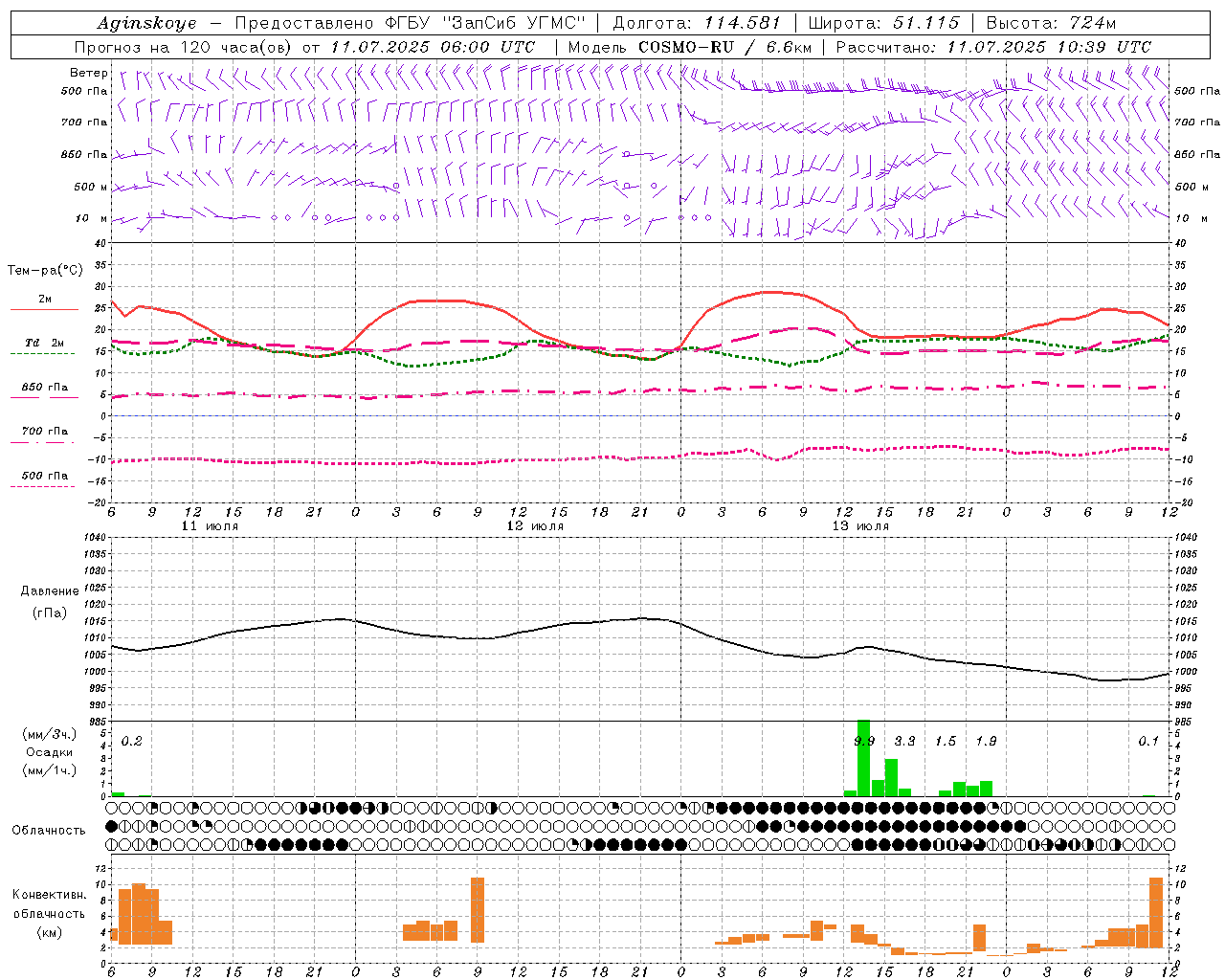The image size is (1225, 980).
Task: Click the longitude value "Долгота: 114.581"
Action: point(697,23)
